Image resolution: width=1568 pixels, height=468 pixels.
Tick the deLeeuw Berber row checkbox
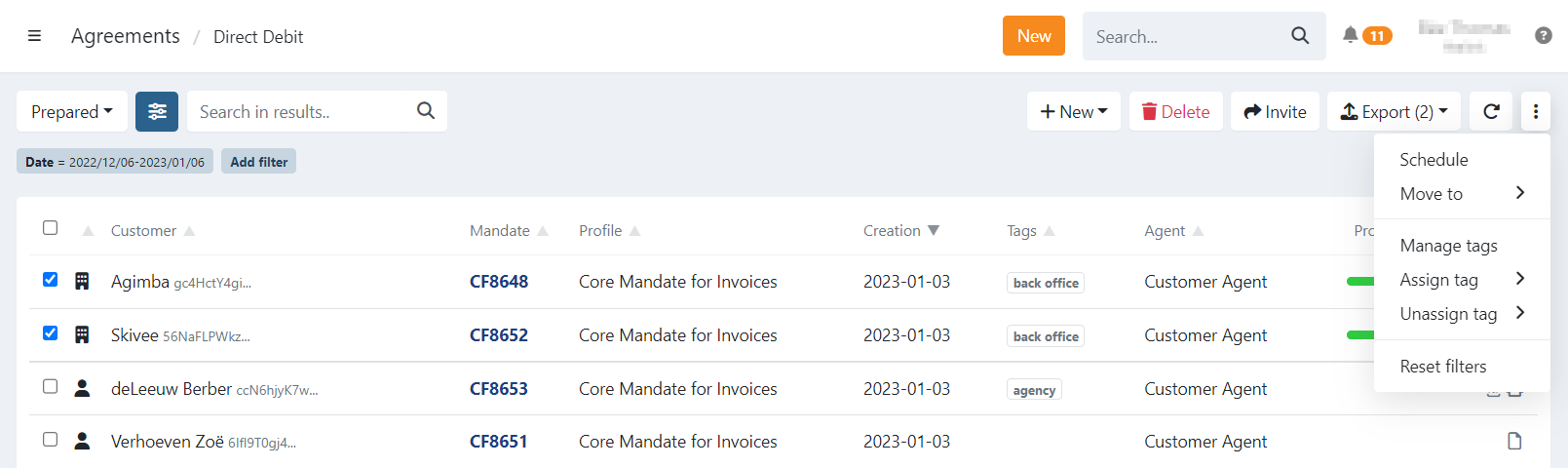[51, 387]
